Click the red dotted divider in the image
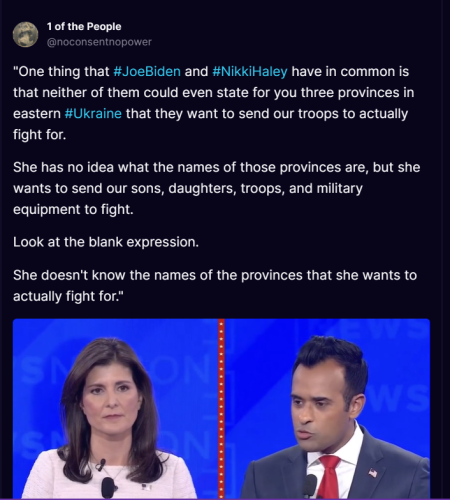450x500 pixels. tap(221, 409)
